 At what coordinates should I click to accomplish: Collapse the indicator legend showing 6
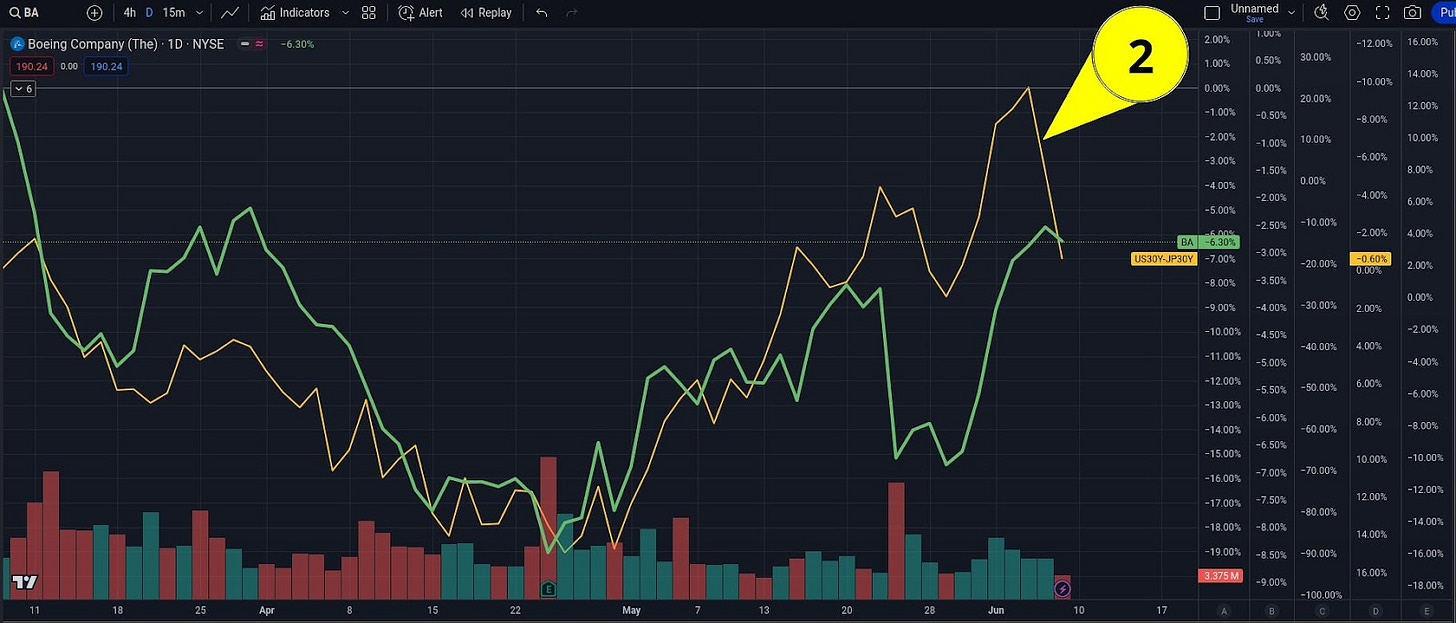23,89
